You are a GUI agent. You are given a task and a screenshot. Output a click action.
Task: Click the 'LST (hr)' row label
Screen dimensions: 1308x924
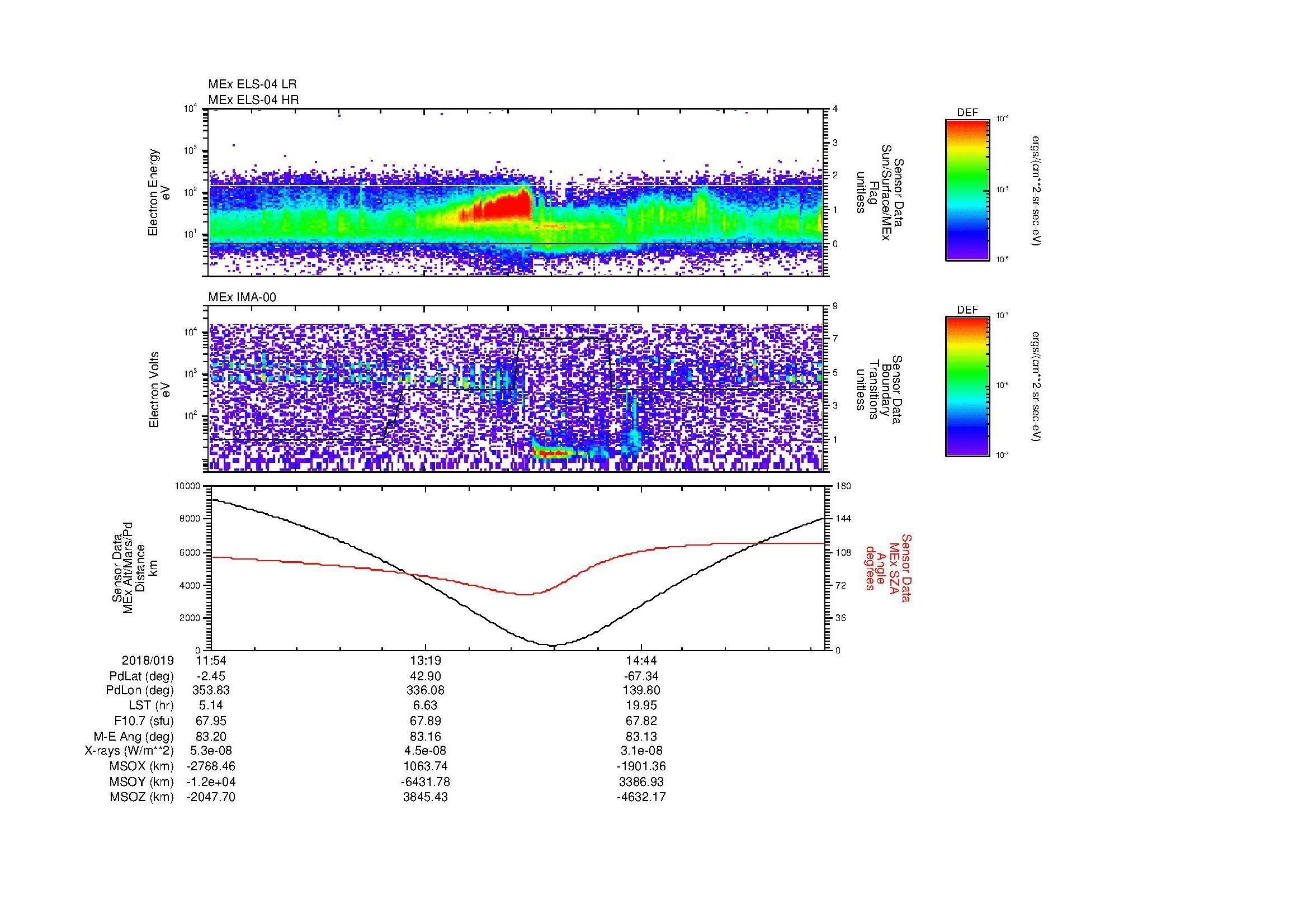[151, 706]
